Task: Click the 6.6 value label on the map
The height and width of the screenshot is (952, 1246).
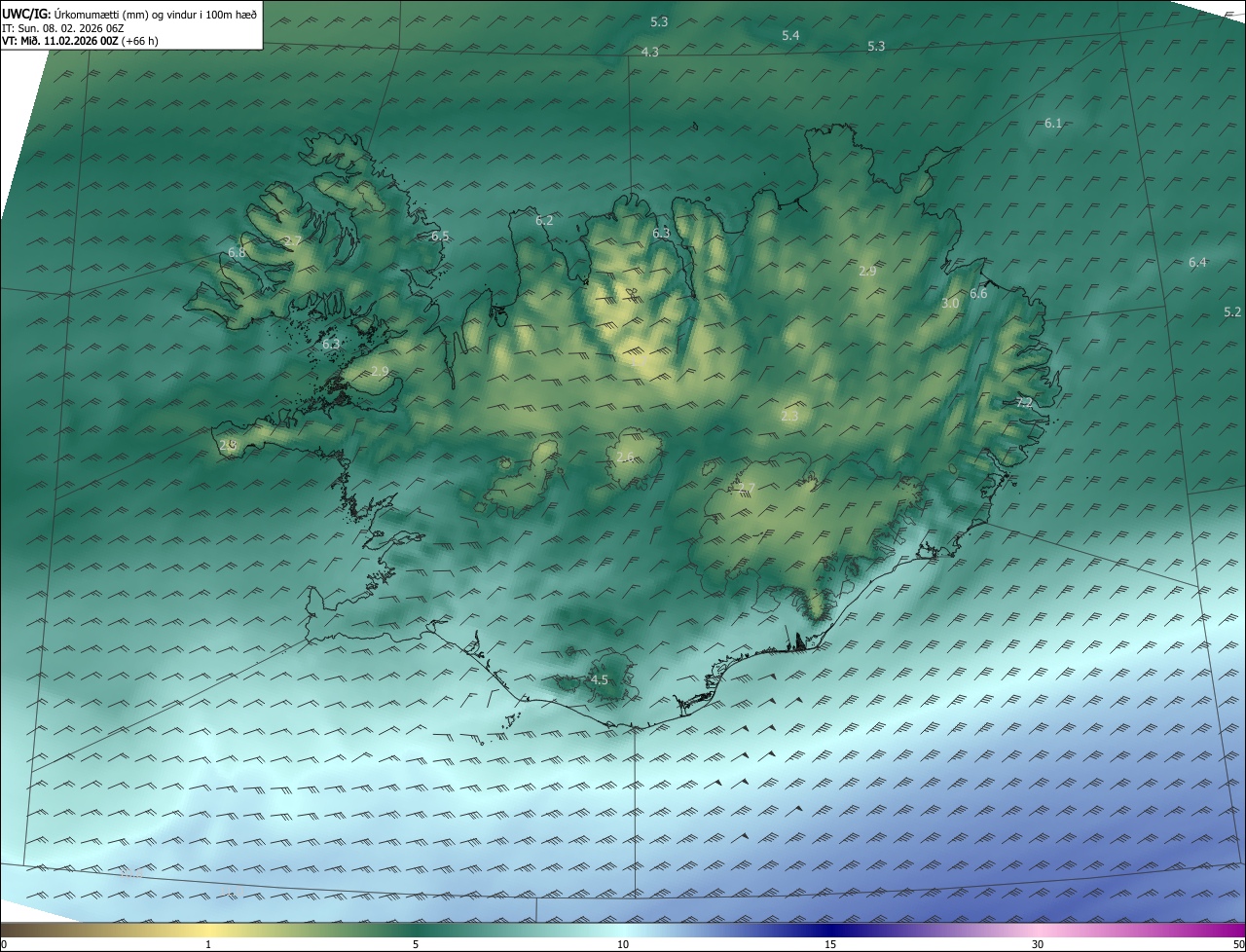Action: click(x=978, y=293)
